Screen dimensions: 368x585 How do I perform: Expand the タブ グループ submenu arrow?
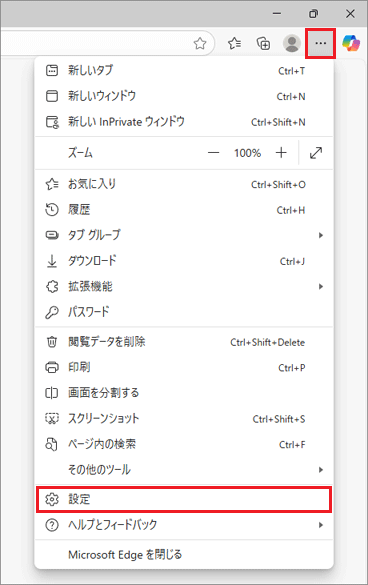tap(321, 235)
